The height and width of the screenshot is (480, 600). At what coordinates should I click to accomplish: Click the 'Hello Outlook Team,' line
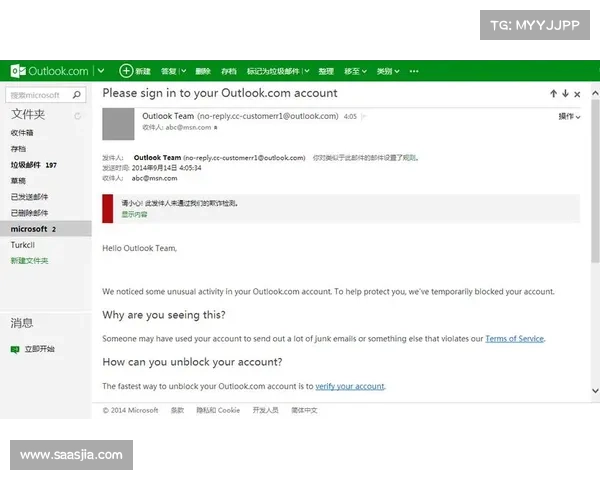[x=140, y=248]
